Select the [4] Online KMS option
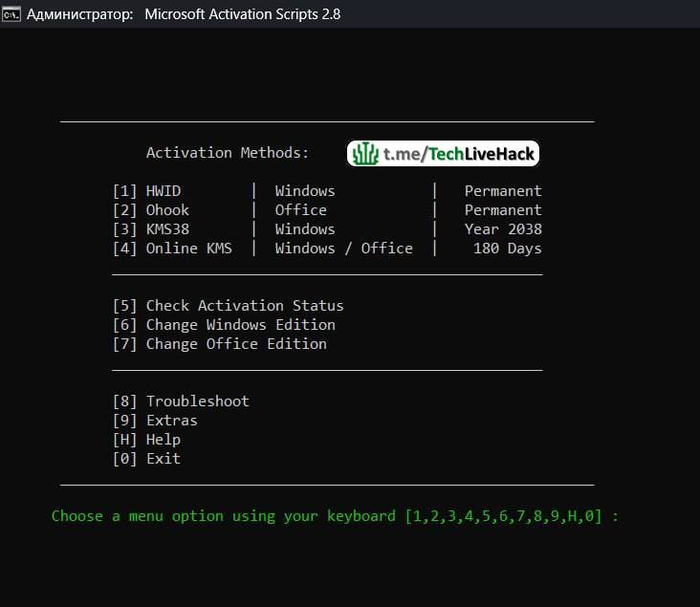Viewport: 700px width, 607px height. 172,249
